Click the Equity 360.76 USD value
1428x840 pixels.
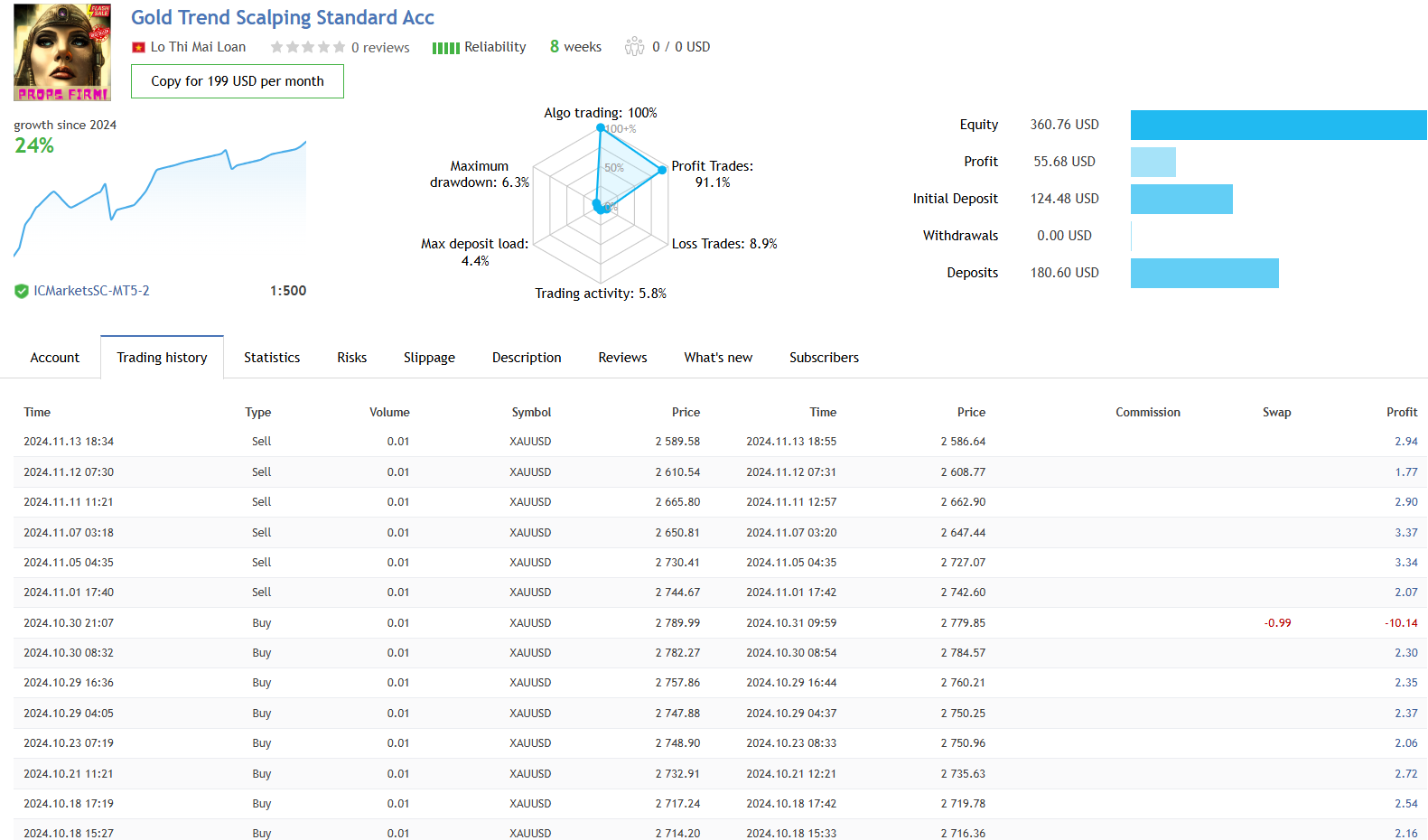pos(1064,125)
